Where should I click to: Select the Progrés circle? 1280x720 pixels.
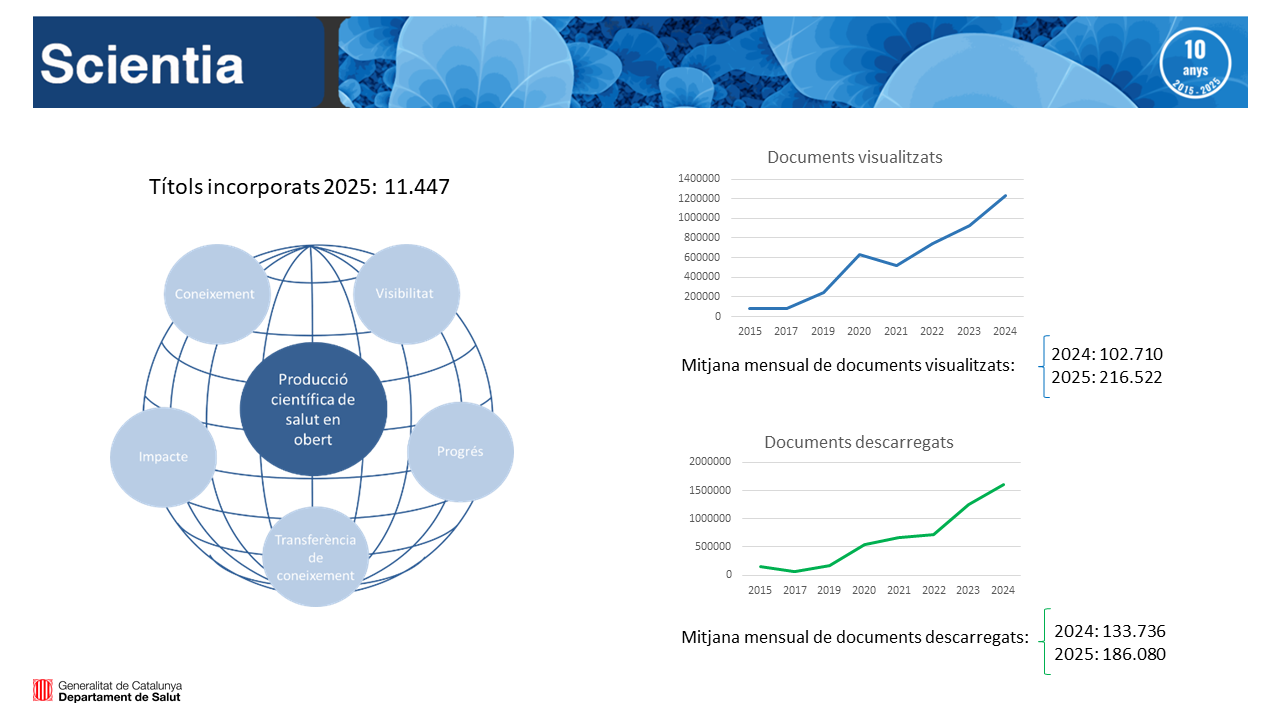(x=460, y=451)
